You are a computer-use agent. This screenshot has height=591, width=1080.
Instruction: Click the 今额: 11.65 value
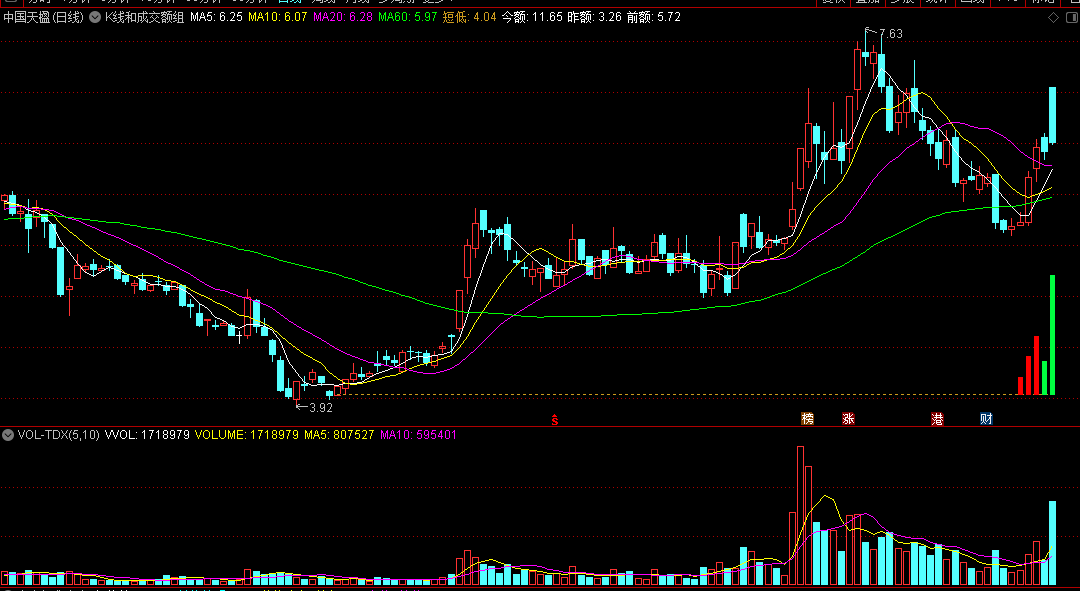click(x=532, y=17)
